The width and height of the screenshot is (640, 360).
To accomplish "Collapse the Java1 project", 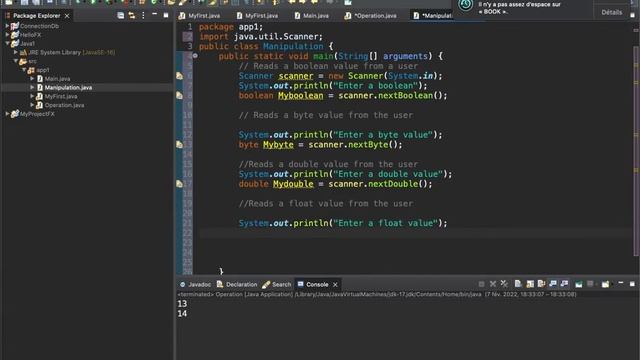I will [7, 43].
